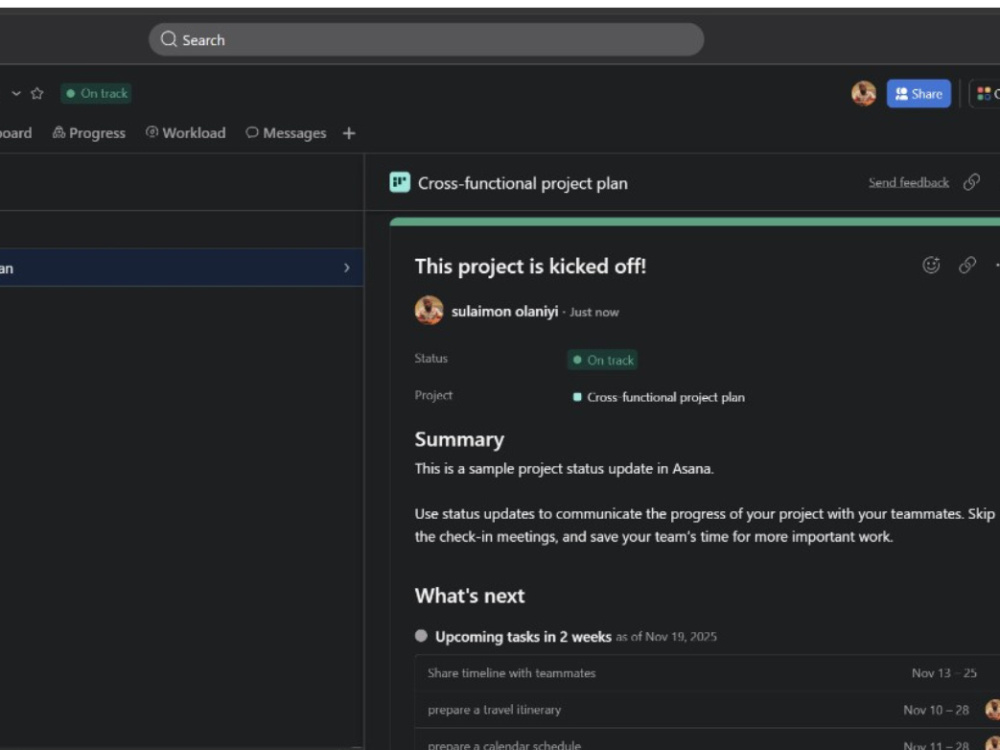1000x750 pixels.
Task: Click gray dot beside Upcoming tasks
Action: 421,635
